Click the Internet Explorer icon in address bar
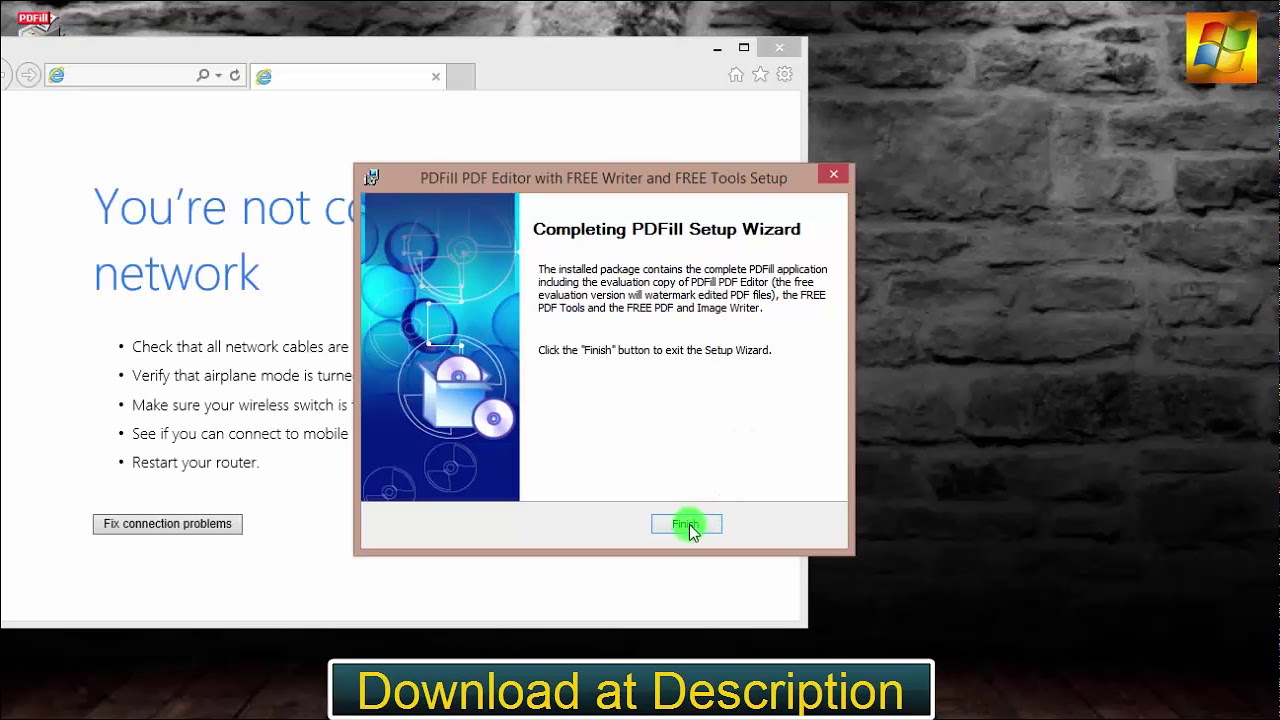1280x720 pixels. (x=57, y=75)
